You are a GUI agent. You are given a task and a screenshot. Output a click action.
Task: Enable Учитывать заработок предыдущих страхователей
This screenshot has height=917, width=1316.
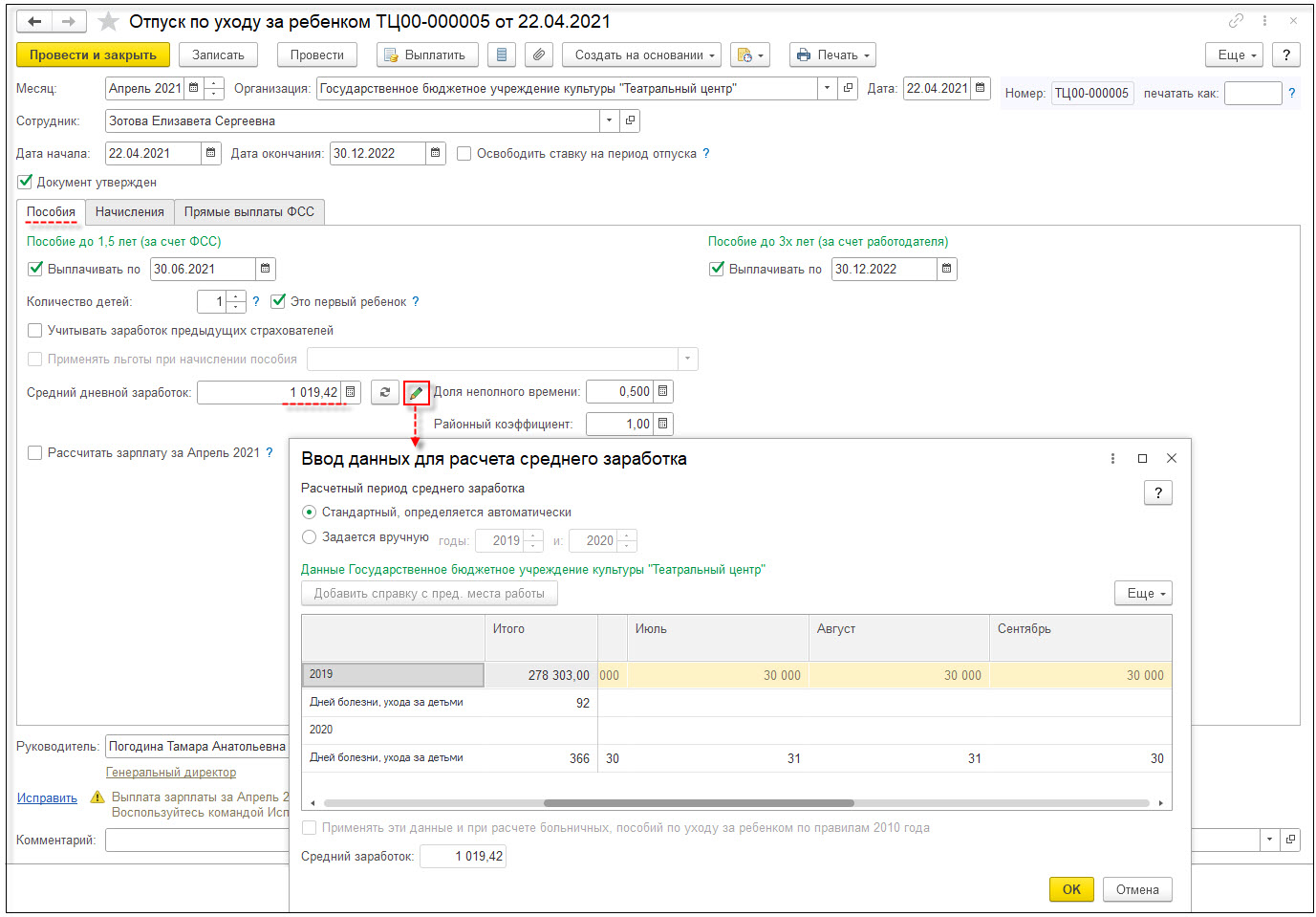[x=35, y=330]
